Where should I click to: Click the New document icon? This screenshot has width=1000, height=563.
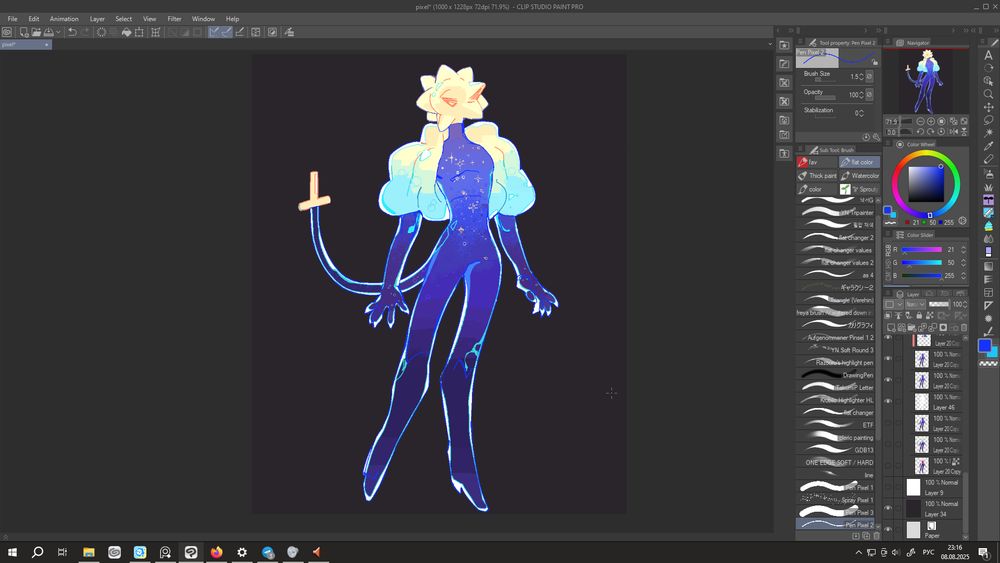pos(24,32)
